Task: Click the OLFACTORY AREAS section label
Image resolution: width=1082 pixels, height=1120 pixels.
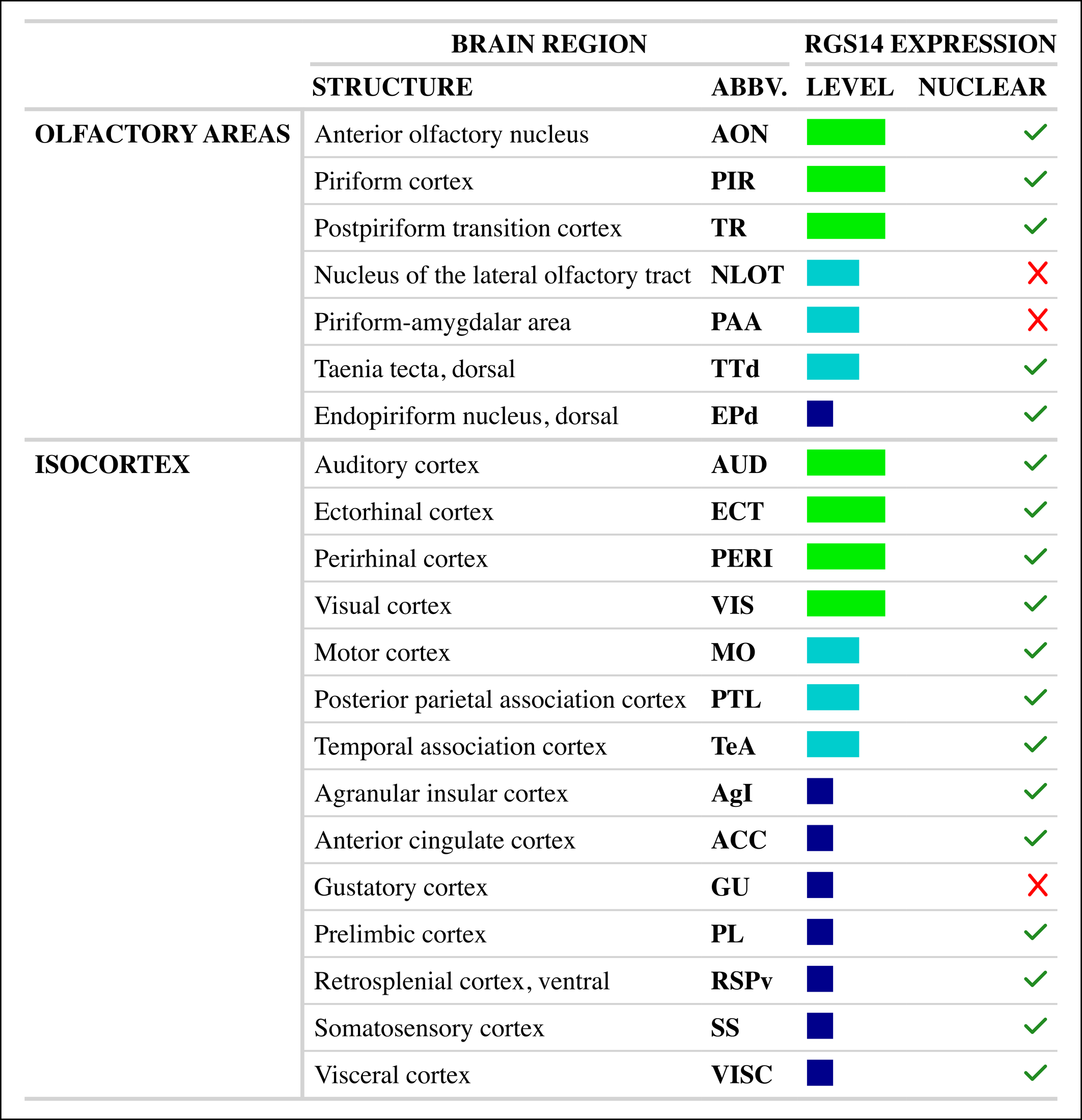Action: pyautogui.click(x=162, y=134)
